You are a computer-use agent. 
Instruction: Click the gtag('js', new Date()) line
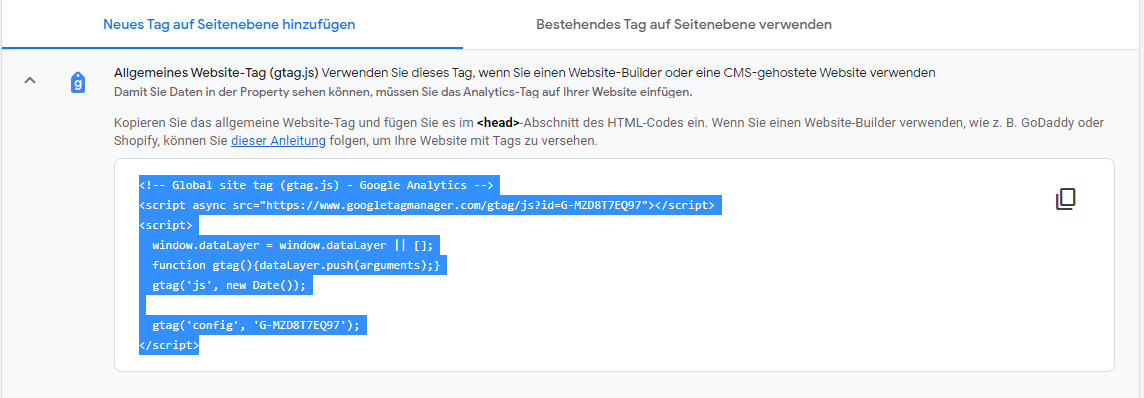point(228,285)
